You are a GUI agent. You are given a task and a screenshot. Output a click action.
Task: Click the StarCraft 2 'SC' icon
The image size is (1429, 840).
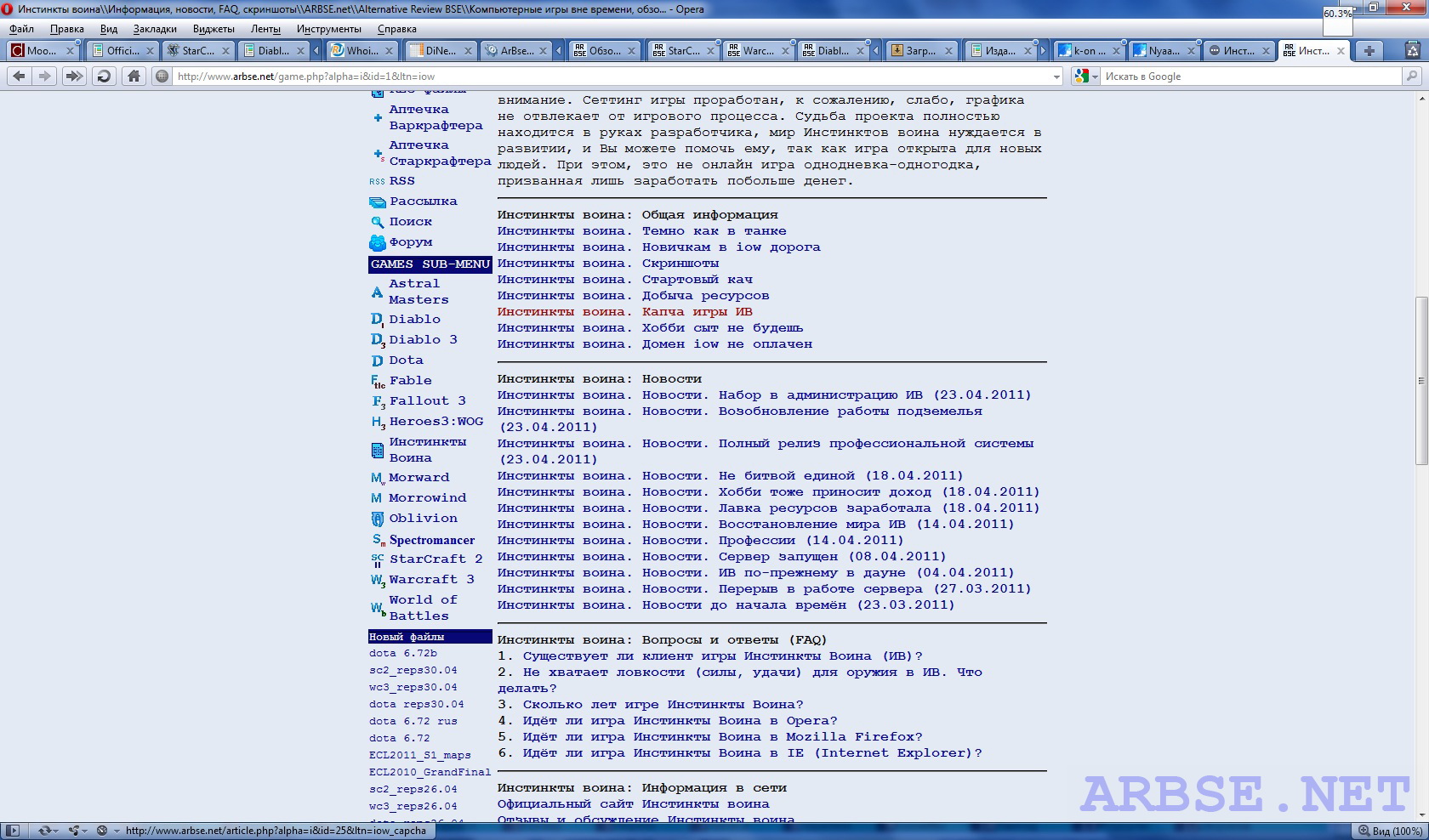click(378, 560)
